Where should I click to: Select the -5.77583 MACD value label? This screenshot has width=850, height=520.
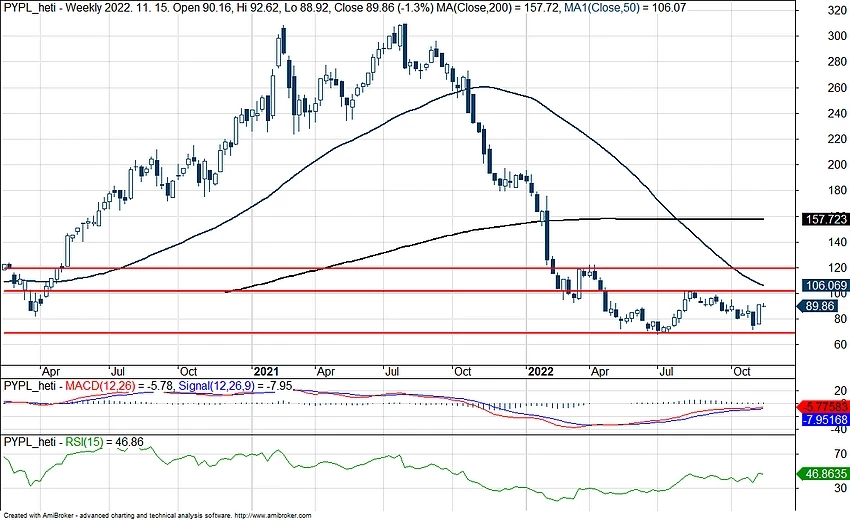coord(824,406)
